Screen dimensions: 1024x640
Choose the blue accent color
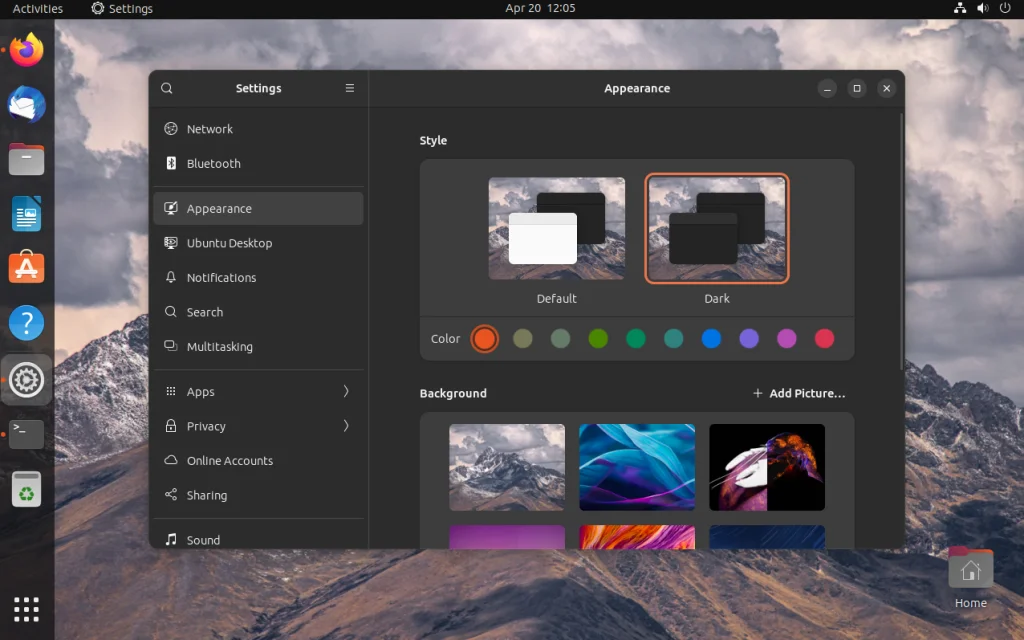point(711,339)
